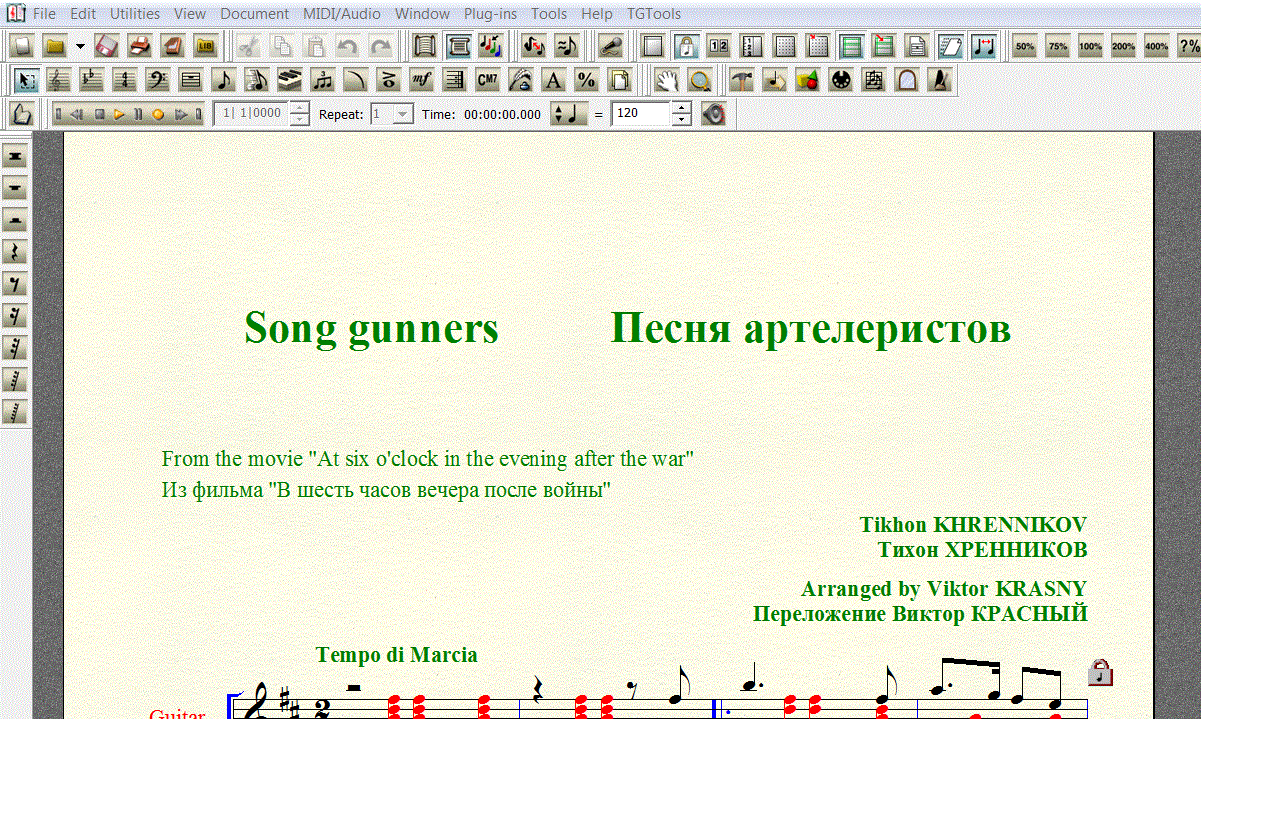This screenshot has height=817, width=1274.
Task: Select the Text tool with letter A
Action: click(553, 80)
